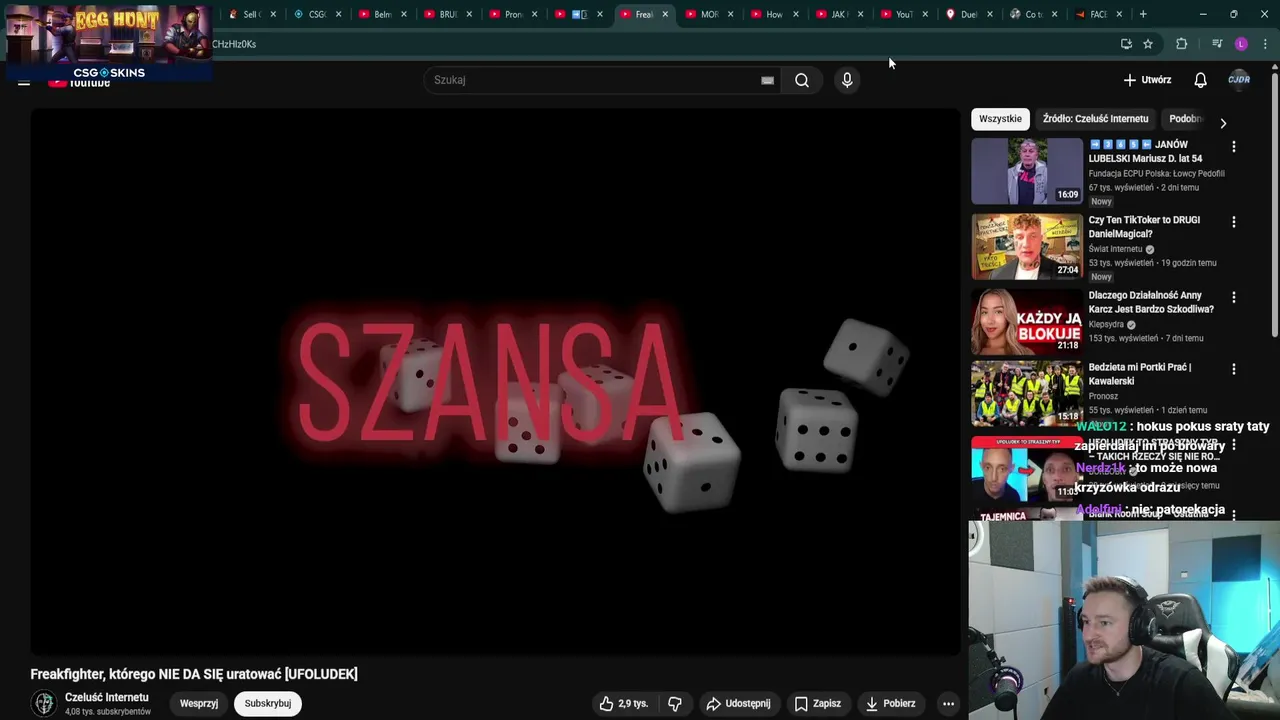The image size is (1280, 720).
Task: Switch to the How browser tab
Action: click(x=773, y=14)
